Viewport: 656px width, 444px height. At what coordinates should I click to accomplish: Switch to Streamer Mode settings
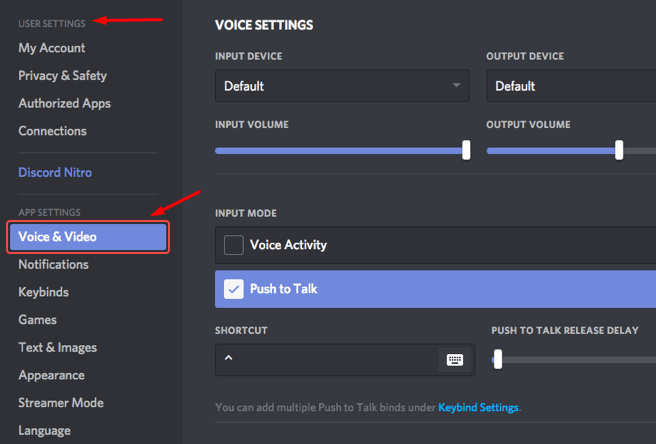click(x=61, y=403)
